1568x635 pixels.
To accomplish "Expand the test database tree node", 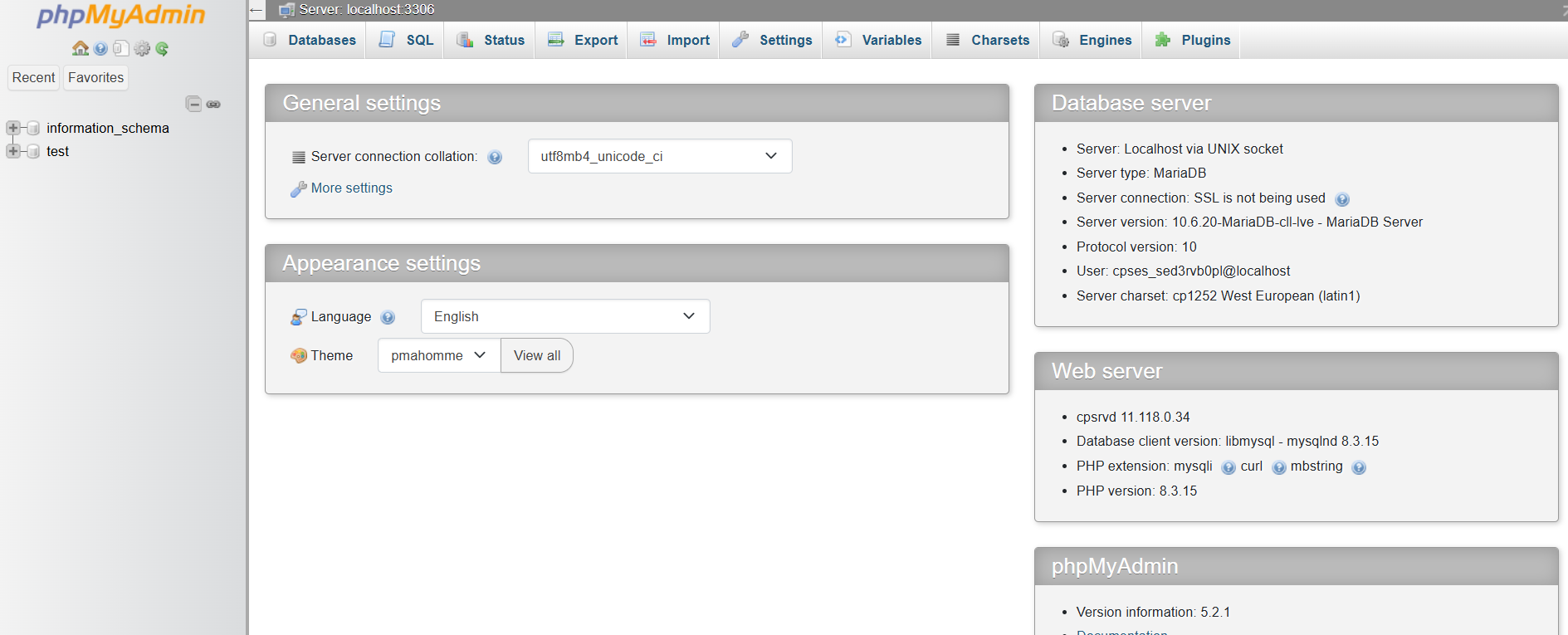I will 13,151.
